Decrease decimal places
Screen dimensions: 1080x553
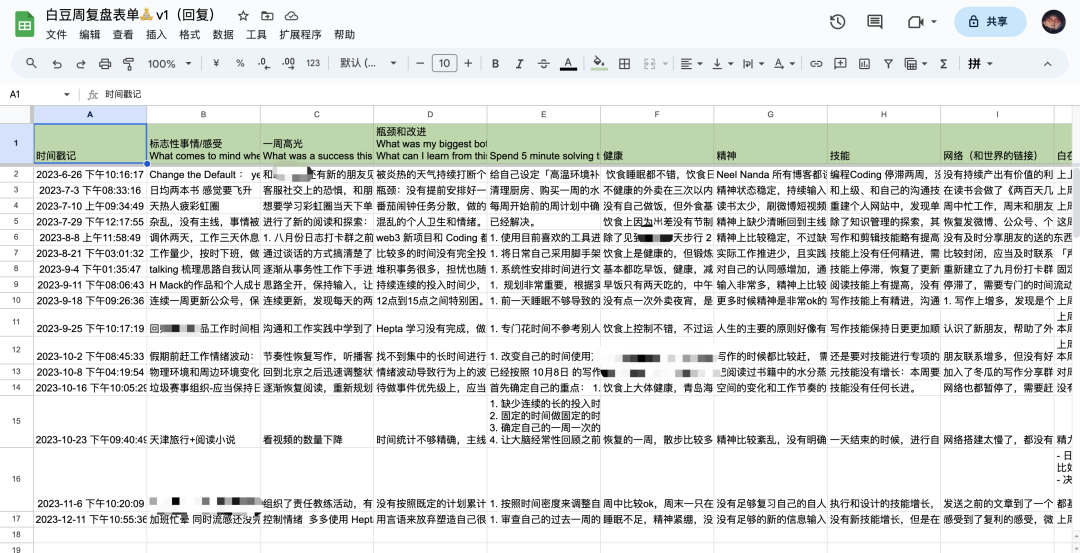pos(264,63)
